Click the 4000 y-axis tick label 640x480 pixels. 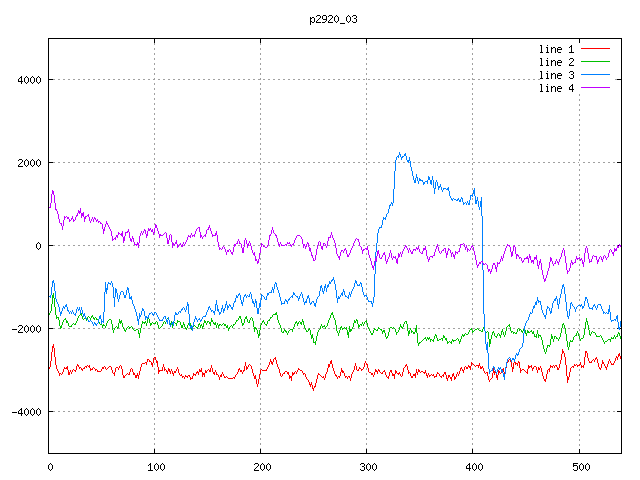pos(28,80)
